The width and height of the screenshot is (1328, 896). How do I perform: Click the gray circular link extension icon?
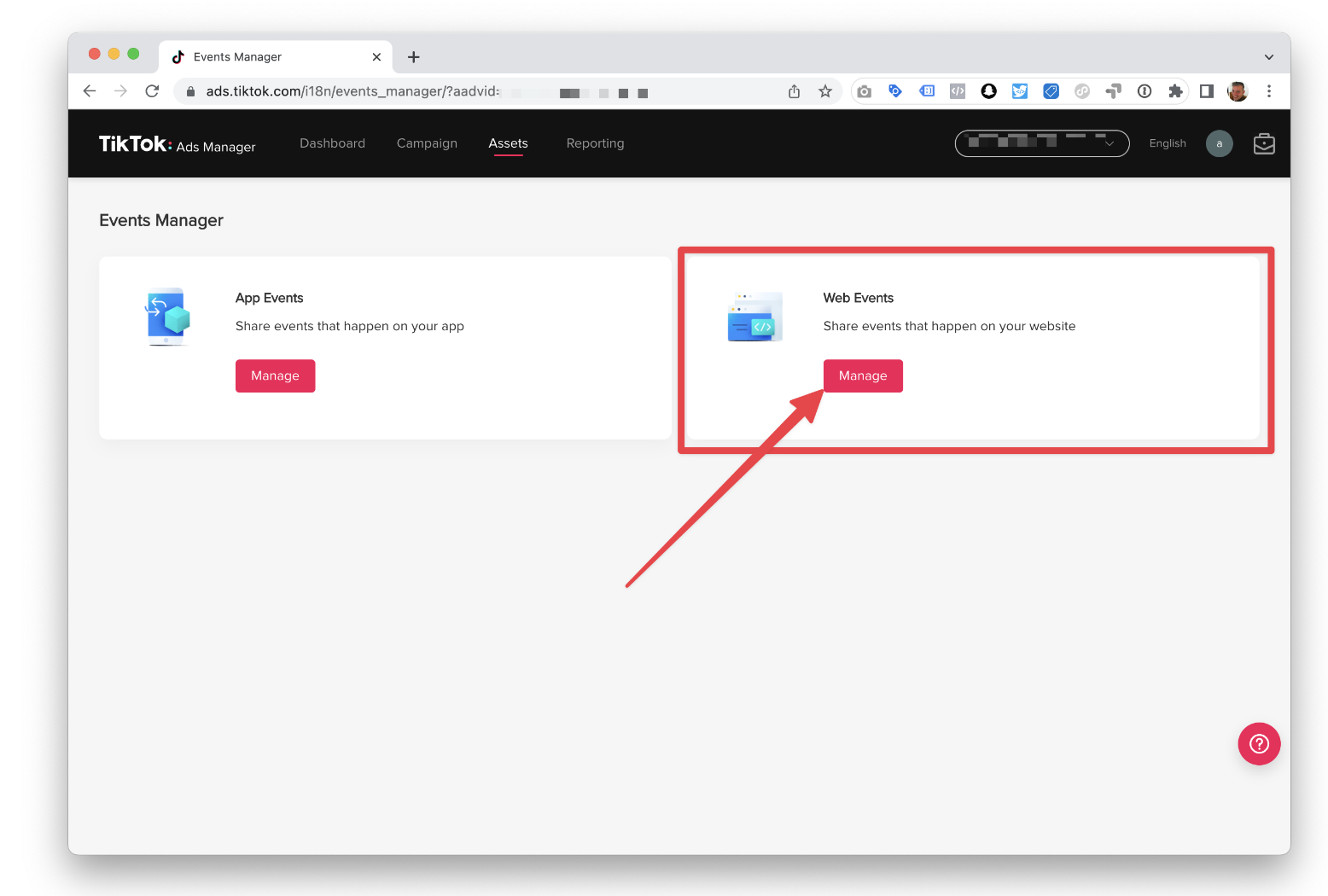[x=1082, y=90]
